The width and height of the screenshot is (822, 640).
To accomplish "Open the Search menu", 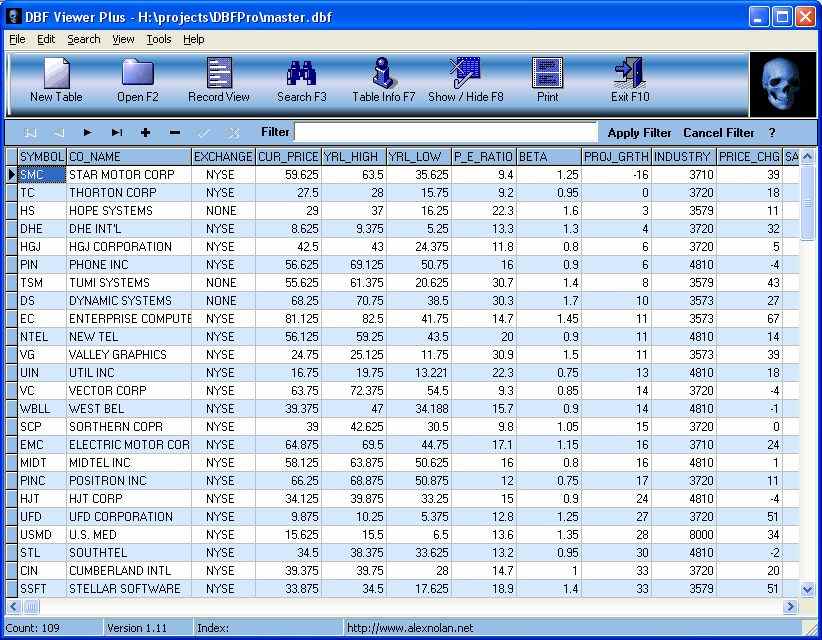I will pos(84,39).
